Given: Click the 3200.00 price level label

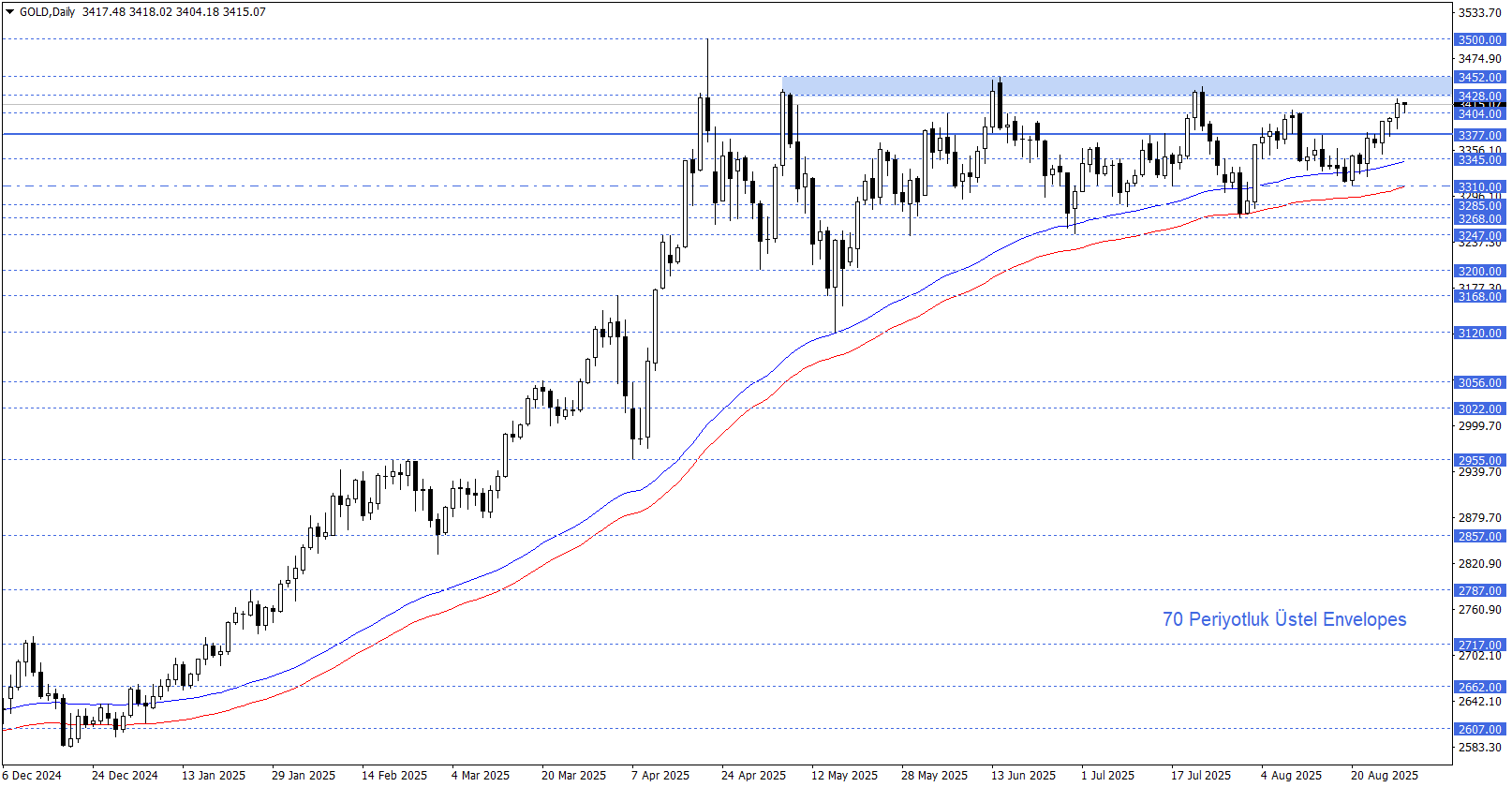Looking at the screenshot, I should tap(1480, 271).
